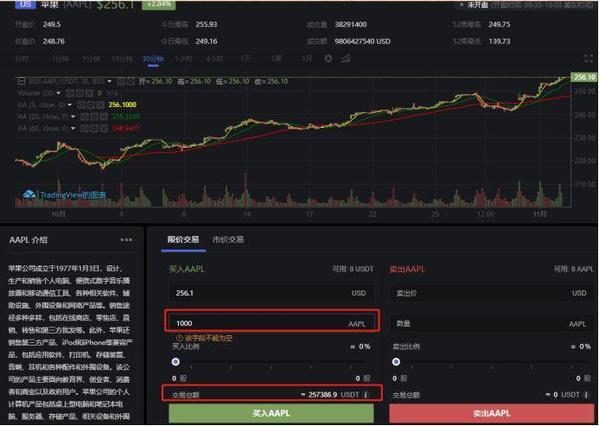
Task: Switch to the 市价交易 tab
Action: (228, 240)
